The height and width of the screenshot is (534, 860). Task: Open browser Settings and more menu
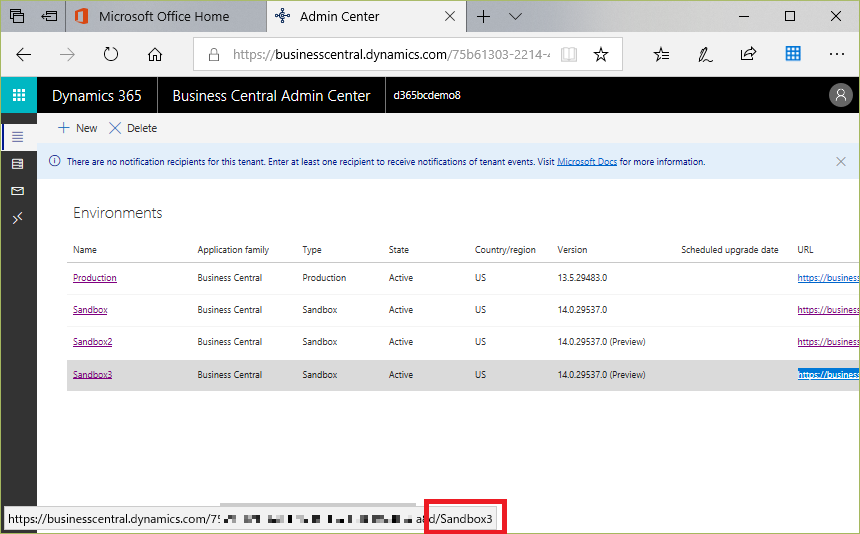coord(837,54)
